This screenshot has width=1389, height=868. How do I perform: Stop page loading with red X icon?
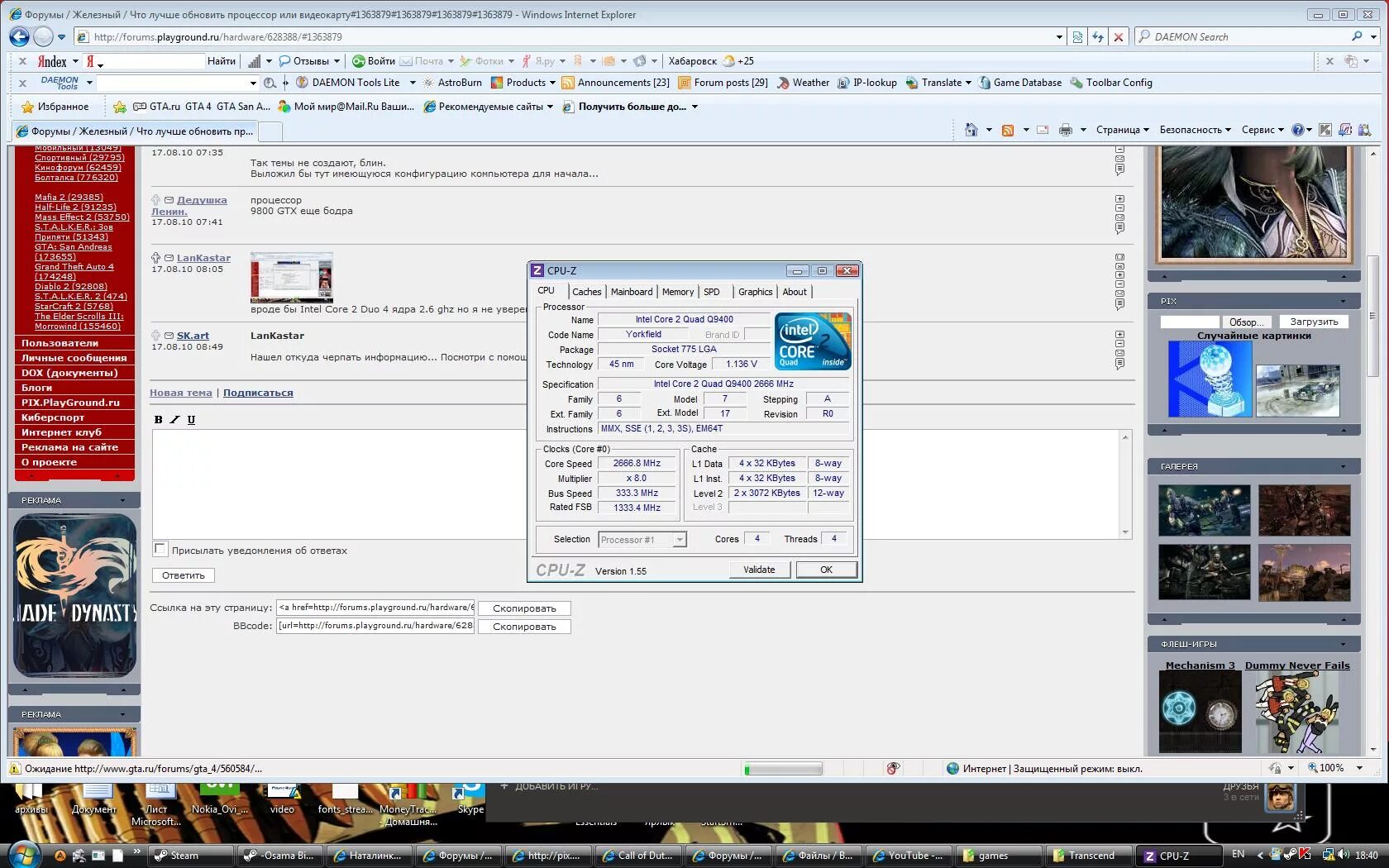pyautogui.click(x=1118, y=36)
